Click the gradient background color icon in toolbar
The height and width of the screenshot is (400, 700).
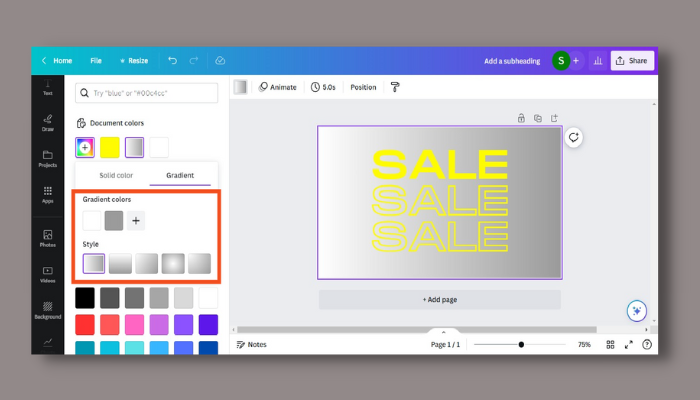pos(240,87)
